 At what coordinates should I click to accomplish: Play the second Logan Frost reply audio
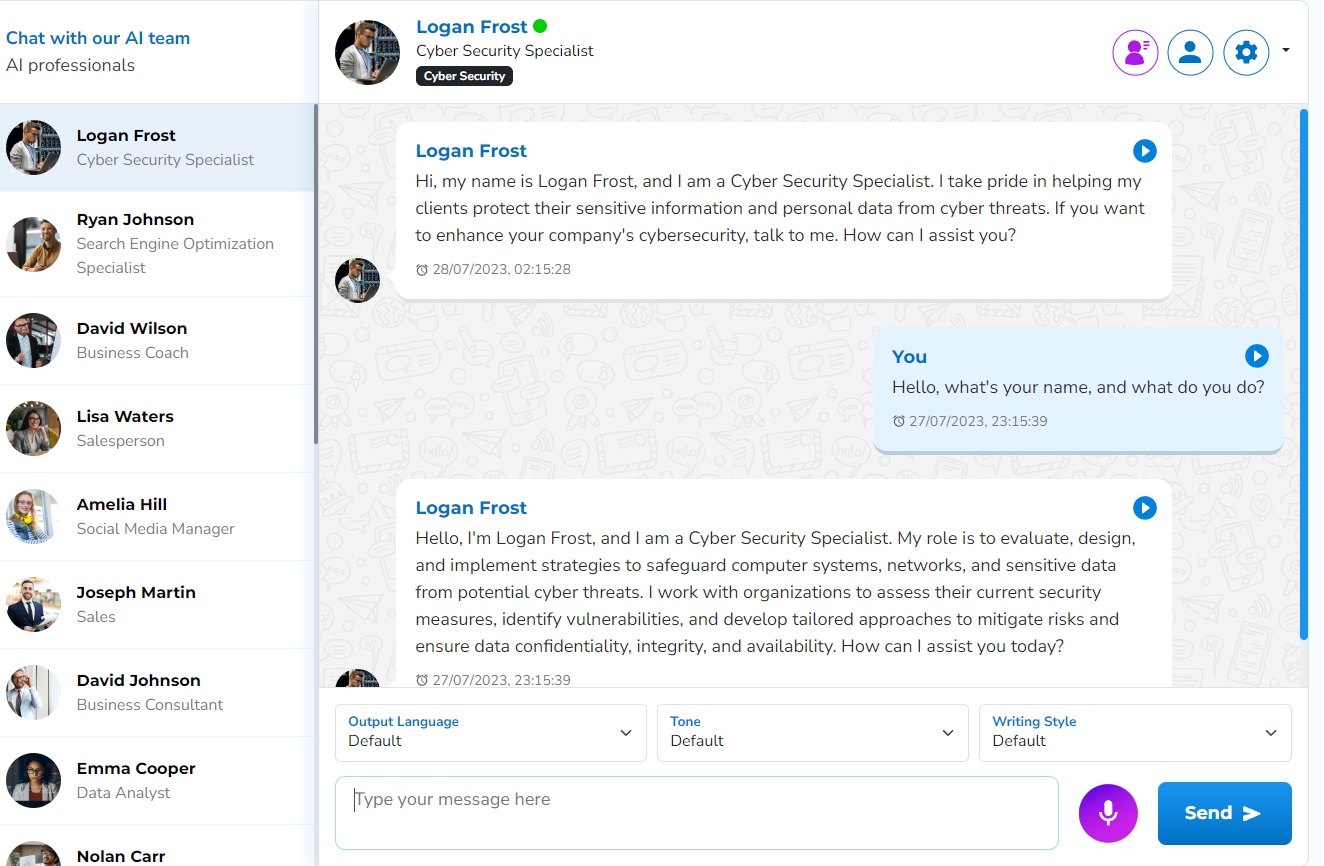point(1145,508)
